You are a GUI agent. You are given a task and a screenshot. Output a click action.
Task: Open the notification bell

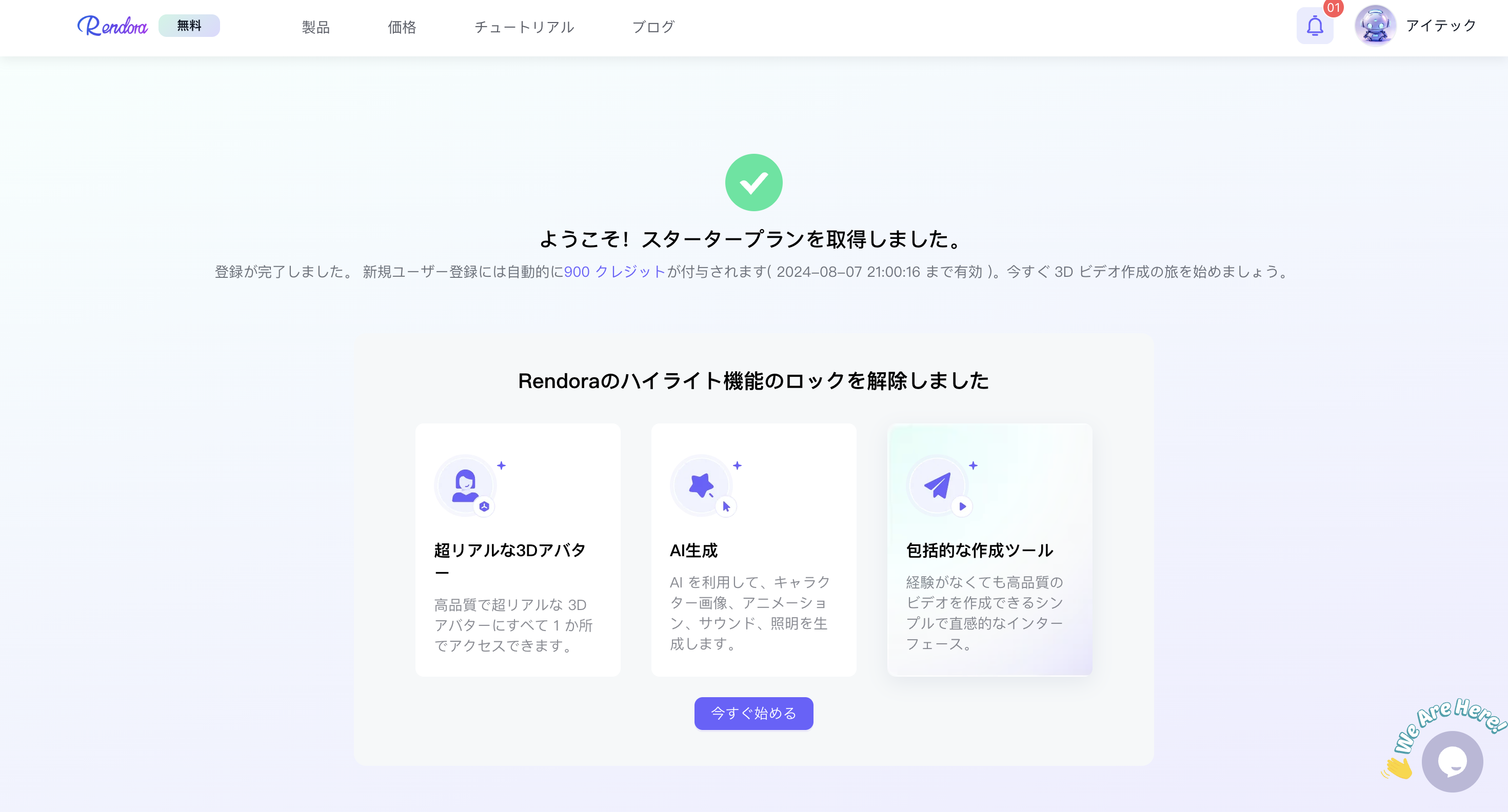pyautogui.click(x=1315, y=26)
